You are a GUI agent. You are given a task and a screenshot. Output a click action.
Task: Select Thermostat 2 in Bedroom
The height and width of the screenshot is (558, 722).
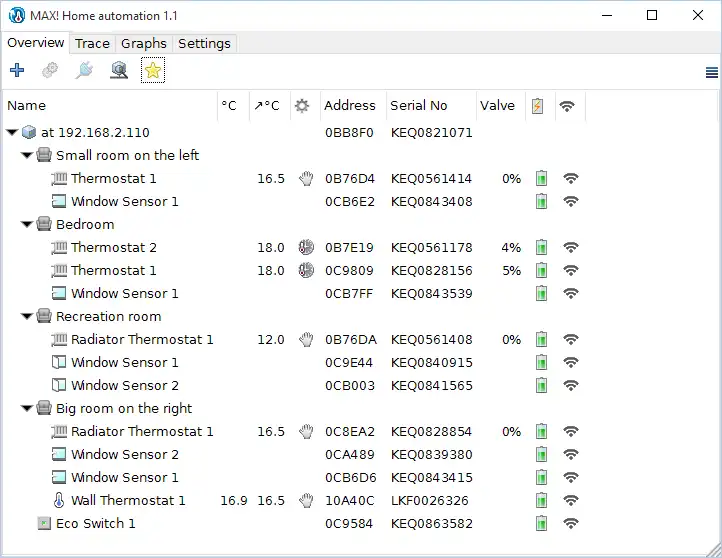click(x=114, y=248)
